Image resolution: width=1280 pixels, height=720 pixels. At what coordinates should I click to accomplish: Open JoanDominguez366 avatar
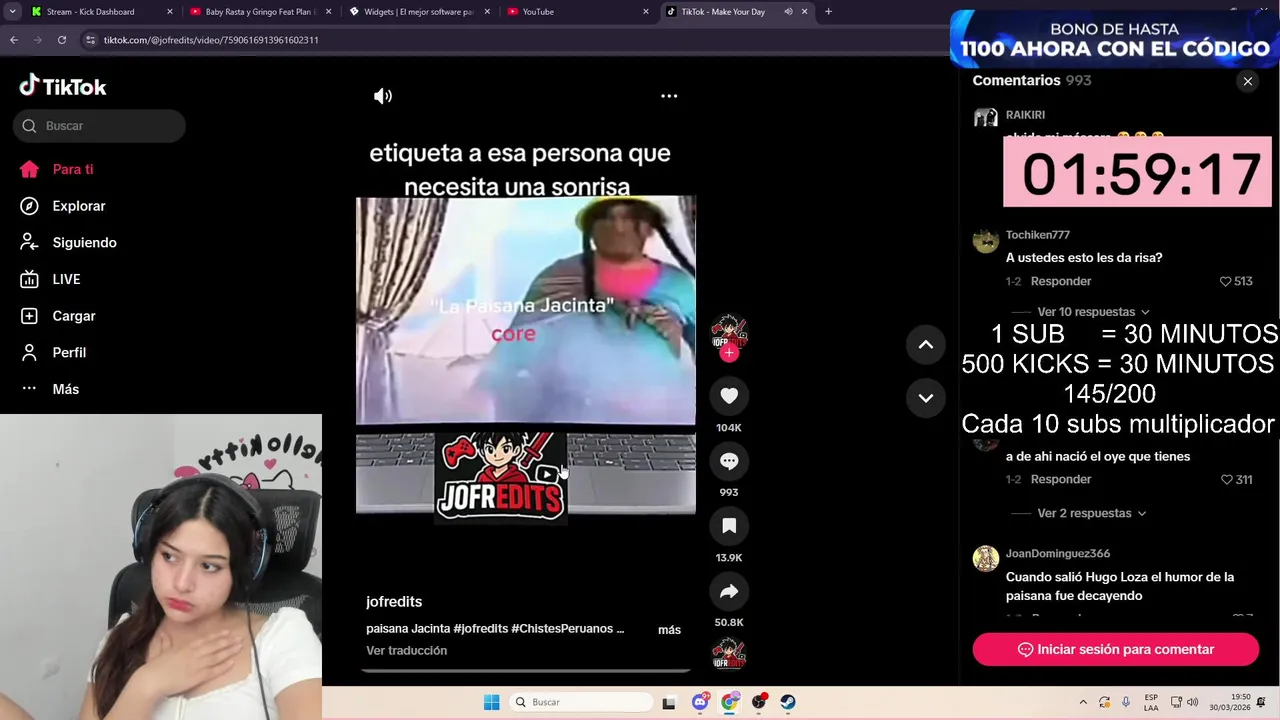[x=986, y=558]
